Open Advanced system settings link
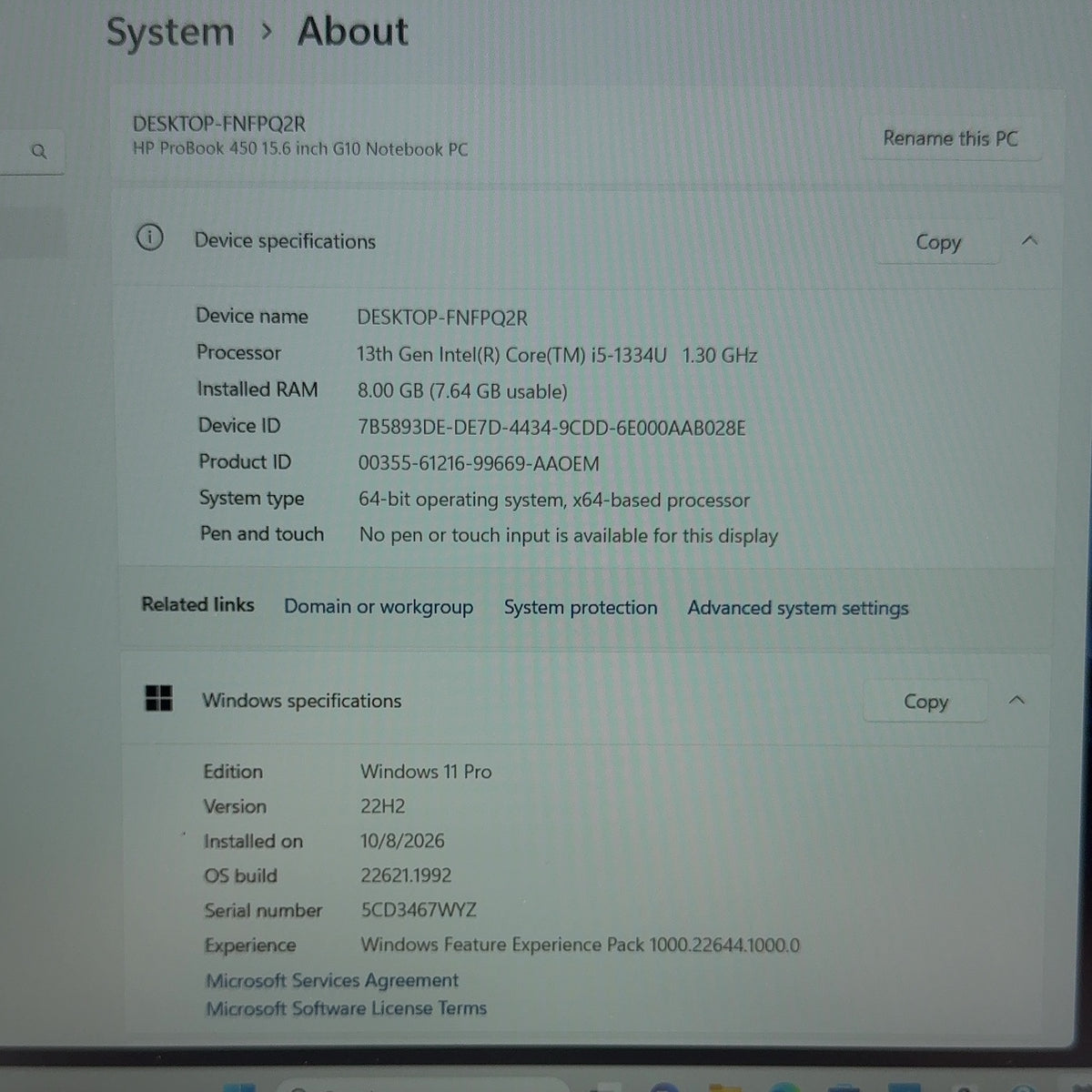This screenshot has width=1092, height=1092. (x=798, y=609)
